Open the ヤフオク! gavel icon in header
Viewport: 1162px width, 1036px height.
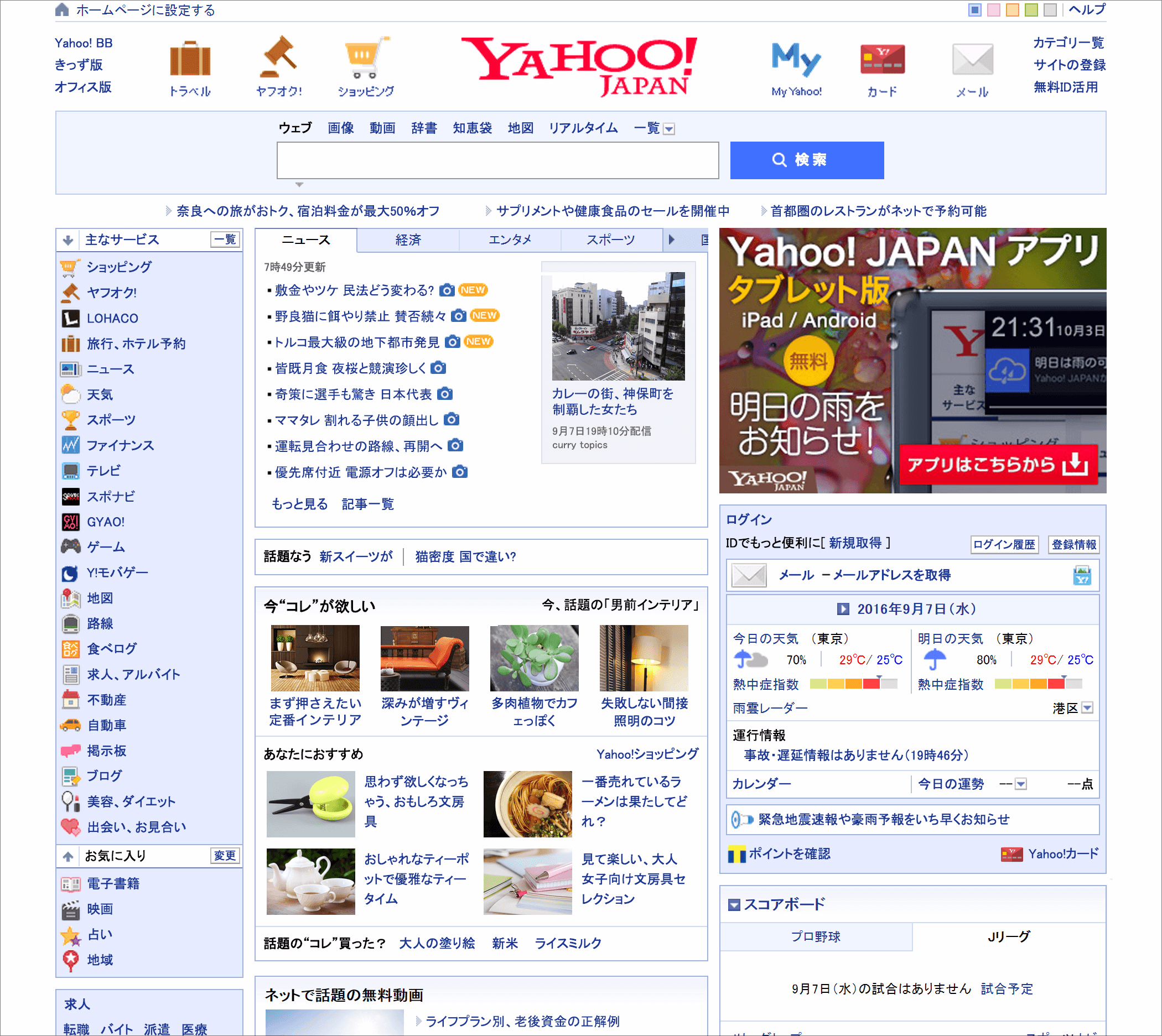point(278,57)
